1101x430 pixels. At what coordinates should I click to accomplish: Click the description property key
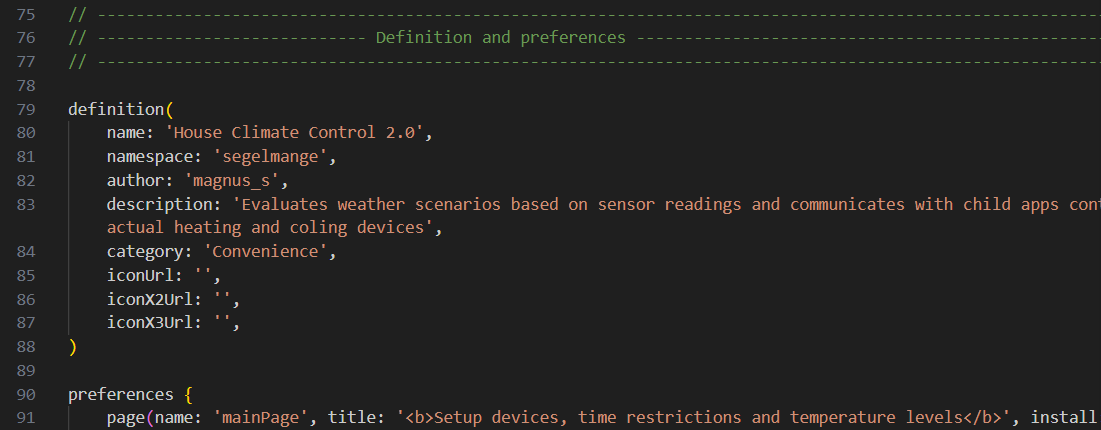[161, 204]
